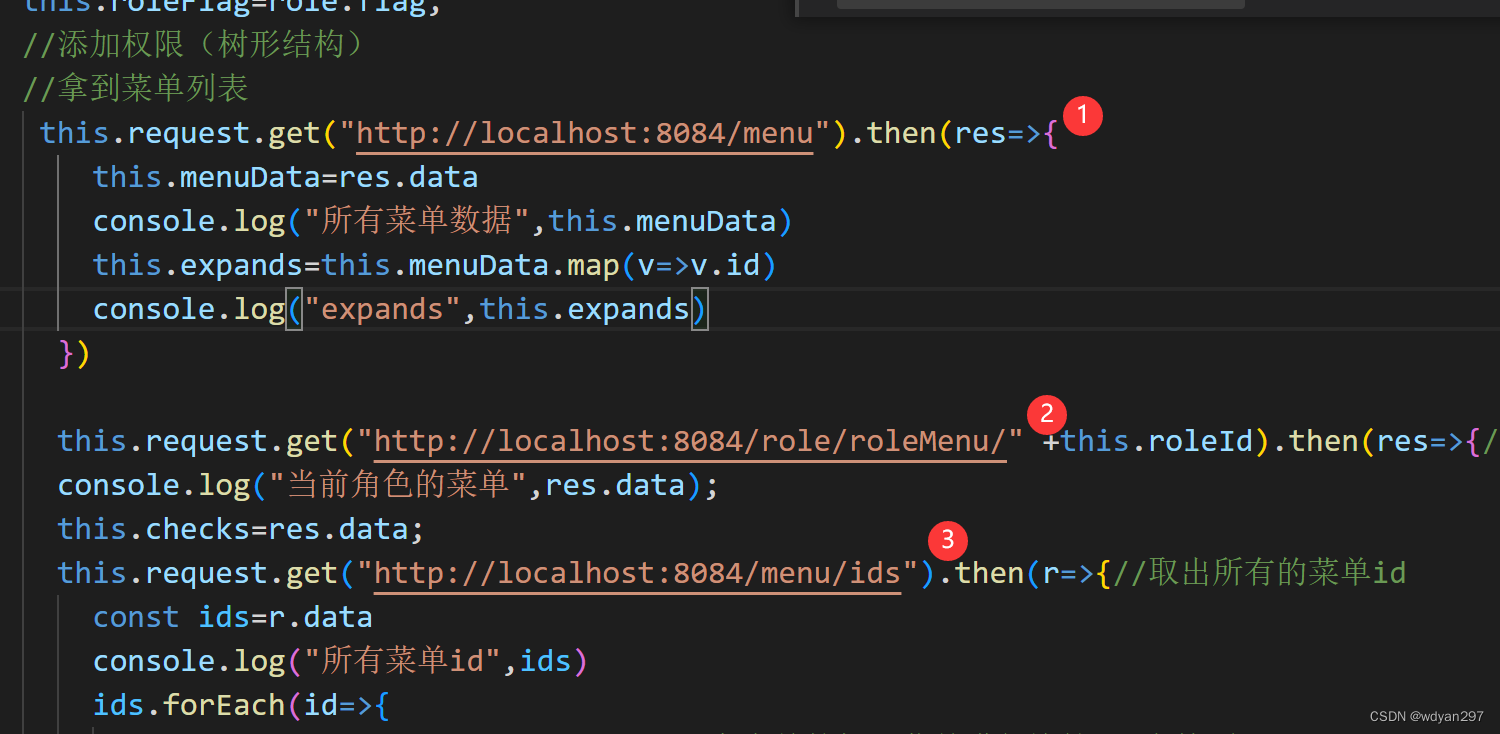1500x734 pixels.
Task: Click the closing }) of the first then block
Action: pyautogui.click(x=75, y=353)
